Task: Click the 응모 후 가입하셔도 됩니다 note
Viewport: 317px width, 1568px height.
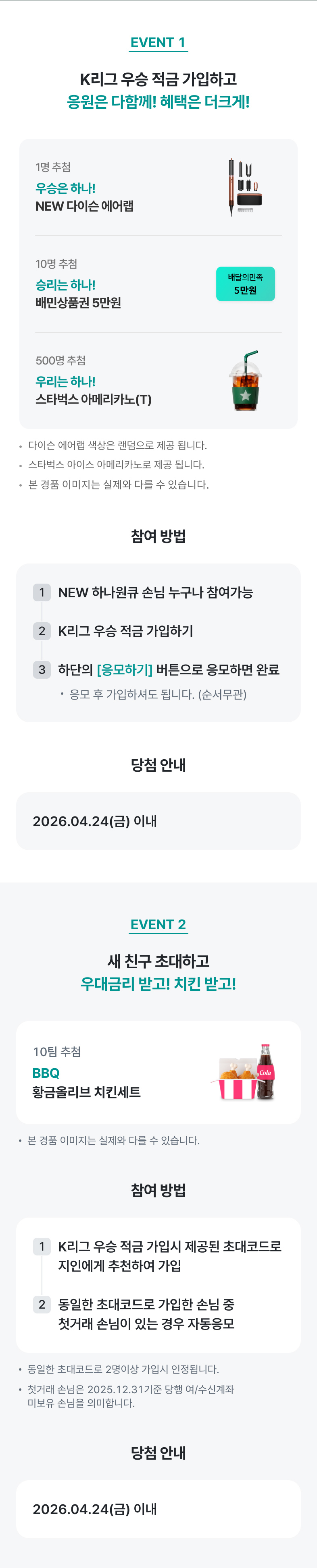Action: [x=157, y=694]
